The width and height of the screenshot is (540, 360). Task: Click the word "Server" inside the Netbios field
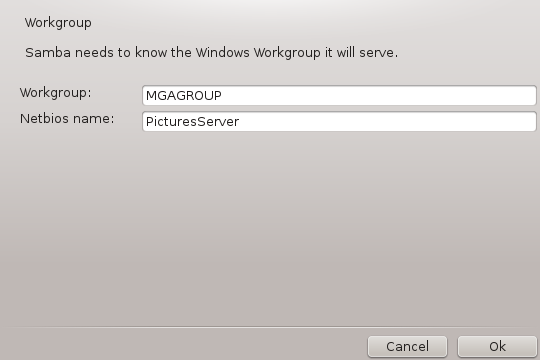click(218, 122)
